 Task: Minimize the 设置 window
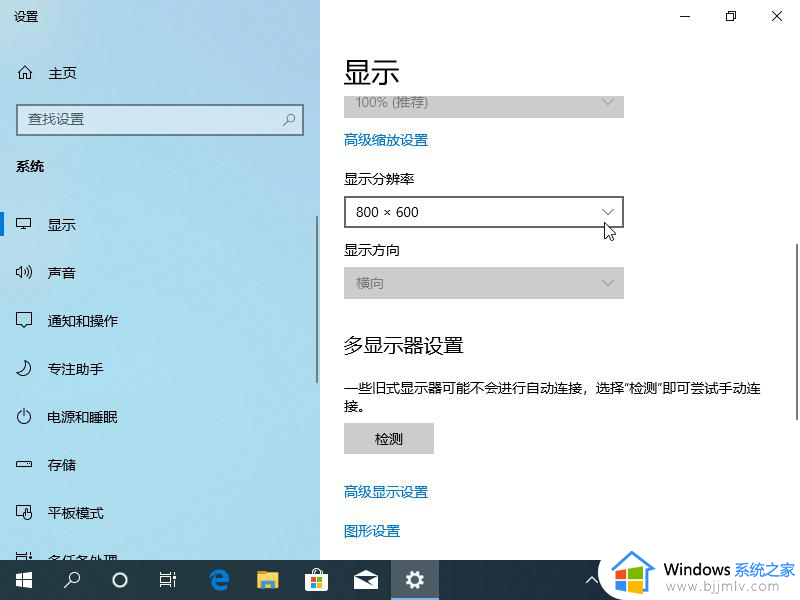coord(685,16)
